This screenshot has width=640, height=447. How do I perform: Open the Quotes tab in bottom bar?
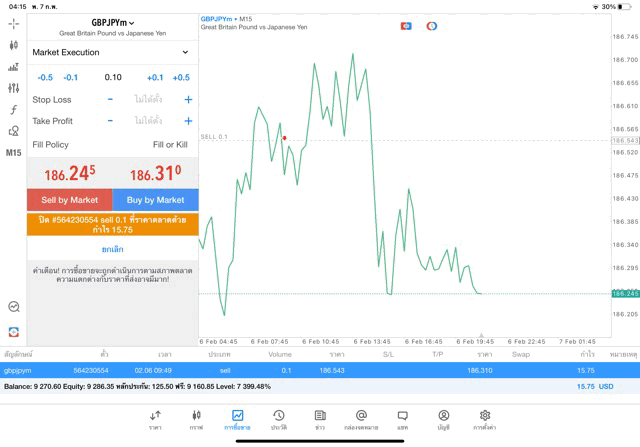click(155, 419)
